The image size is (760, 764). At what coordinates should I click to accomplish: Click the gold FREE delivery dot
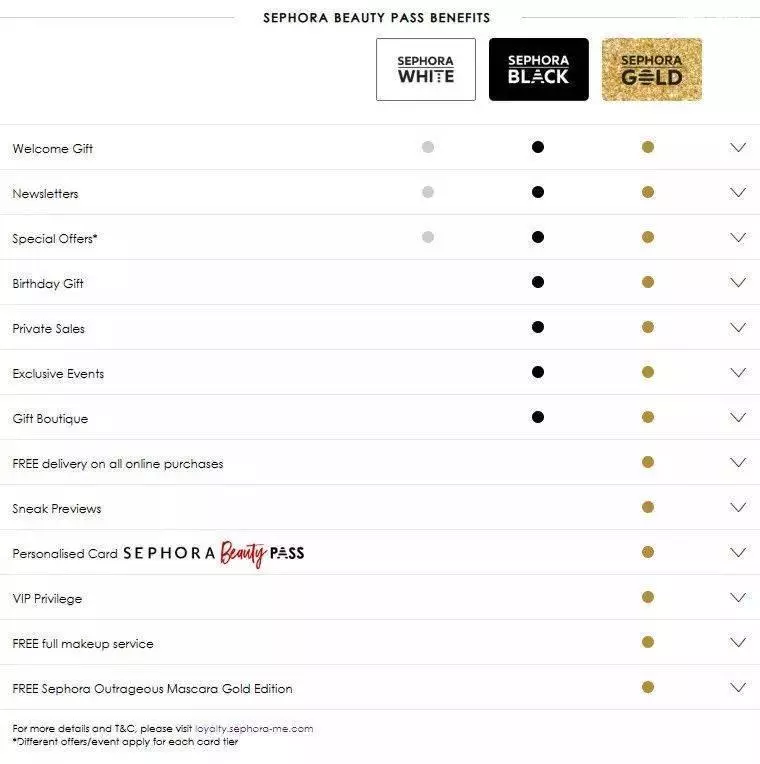647,462
